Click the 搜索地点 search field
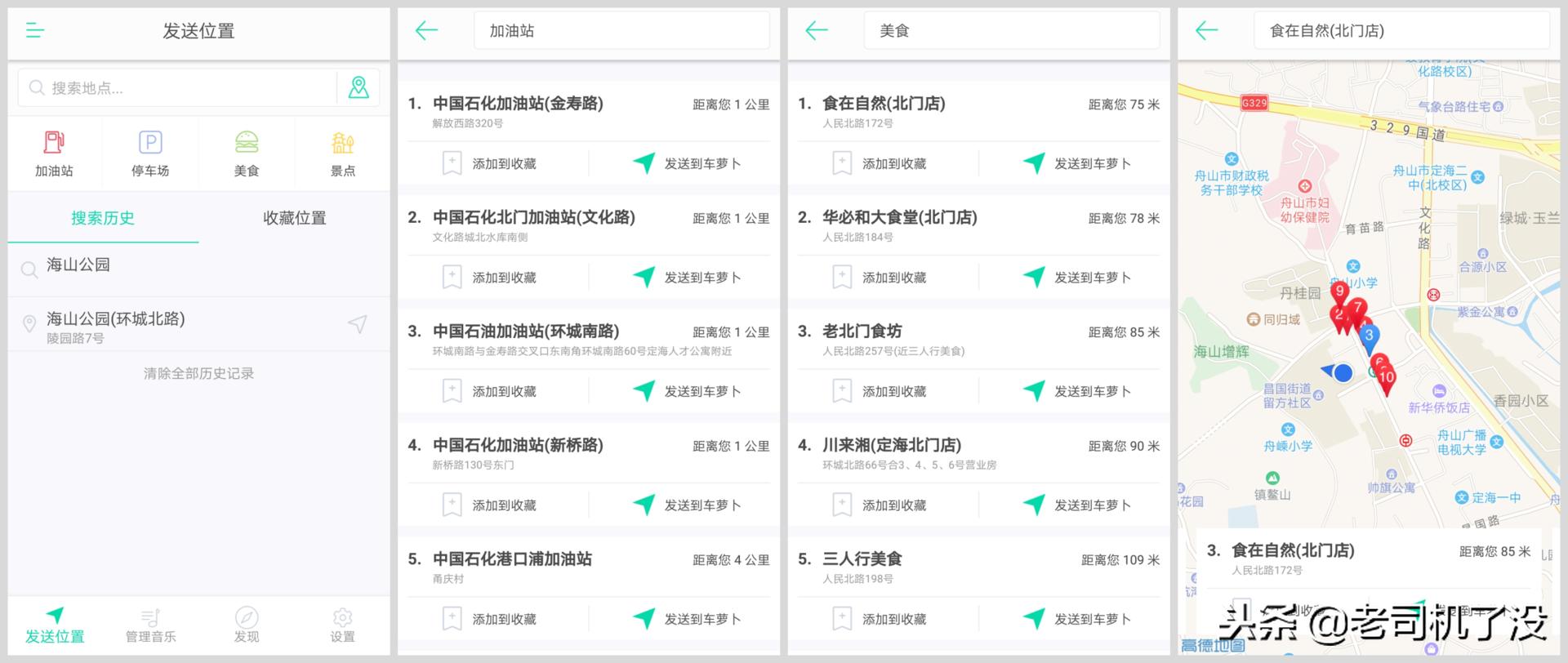 click(176, 87)
